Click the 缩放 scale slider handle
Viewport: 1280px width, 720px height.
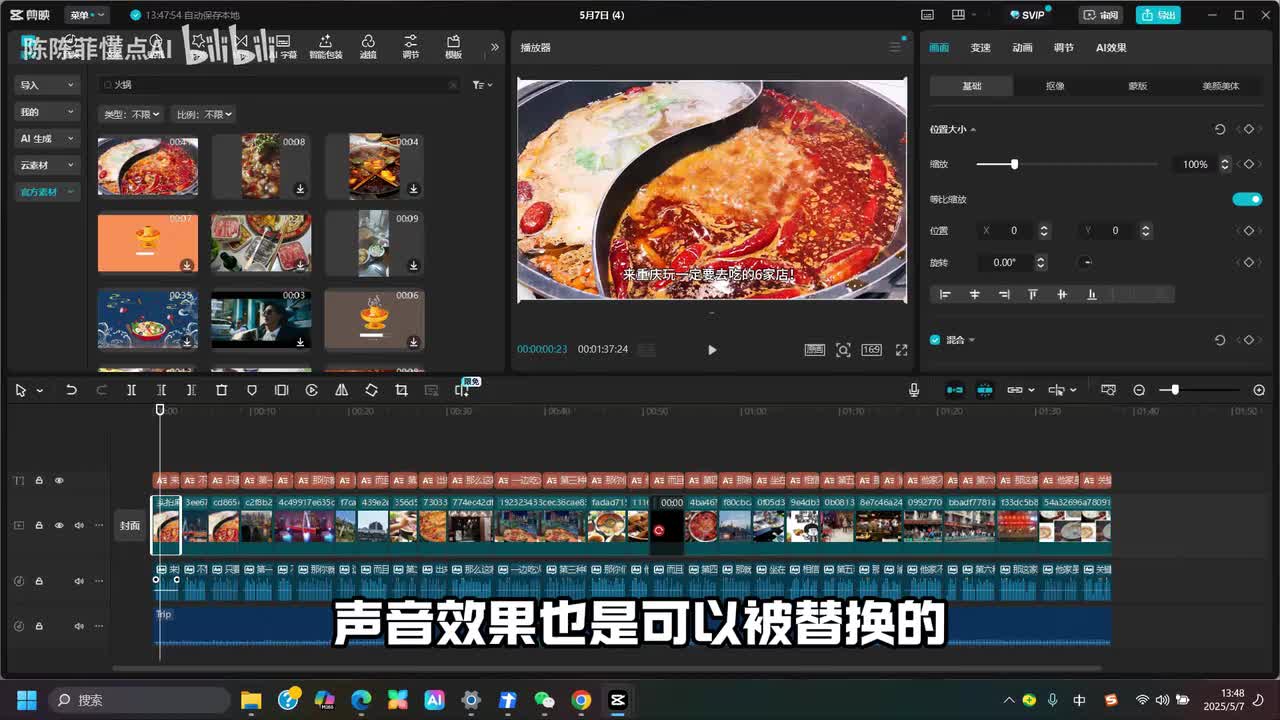click(x=1014, y=164)
